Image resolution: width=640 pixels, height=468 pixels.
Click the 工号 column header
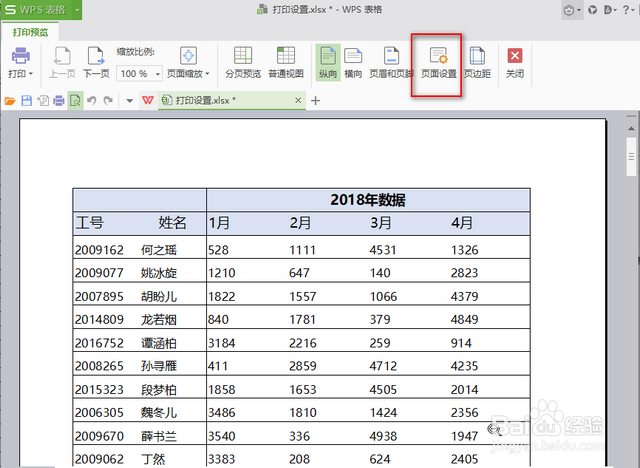[90, 223]
